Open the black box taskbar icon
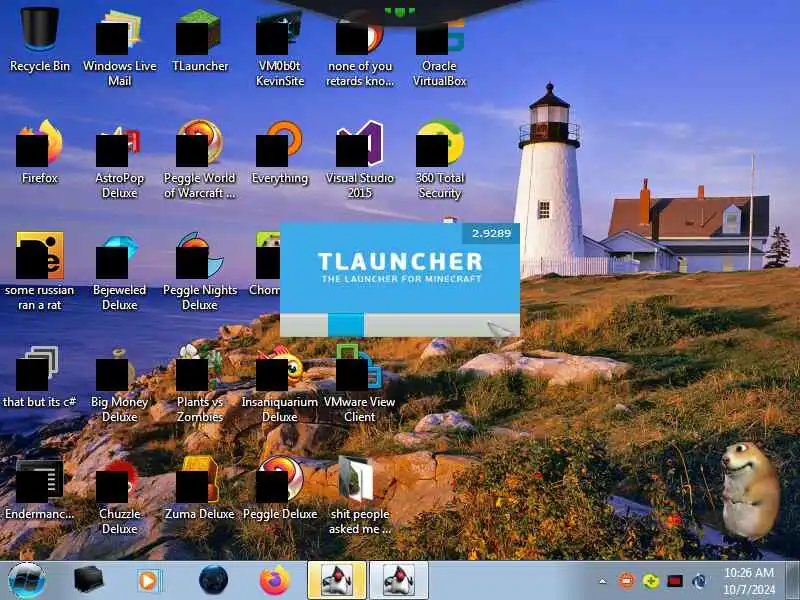 pos(88,580)
